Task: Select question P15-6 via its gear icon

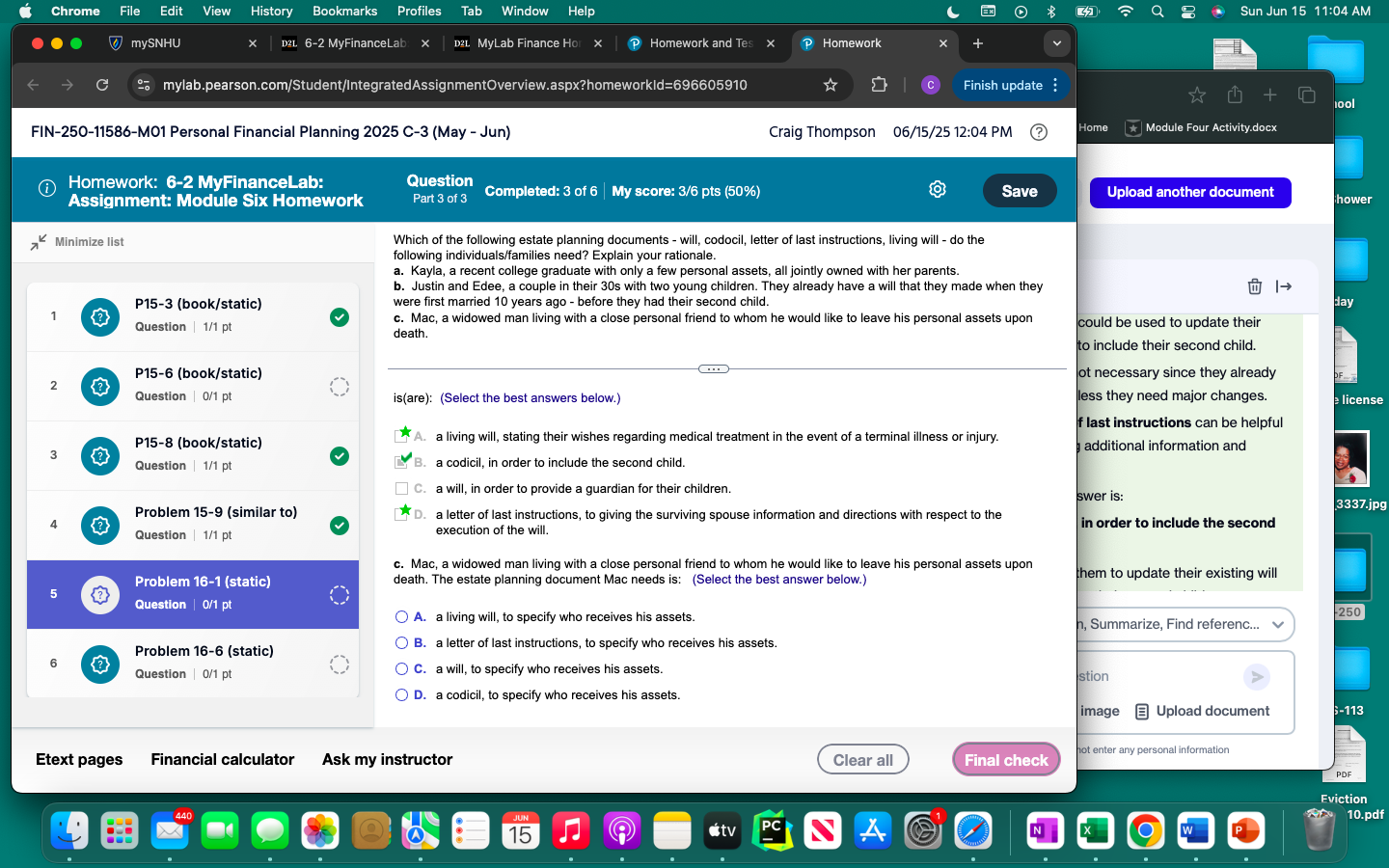Action: click(99, 387)
